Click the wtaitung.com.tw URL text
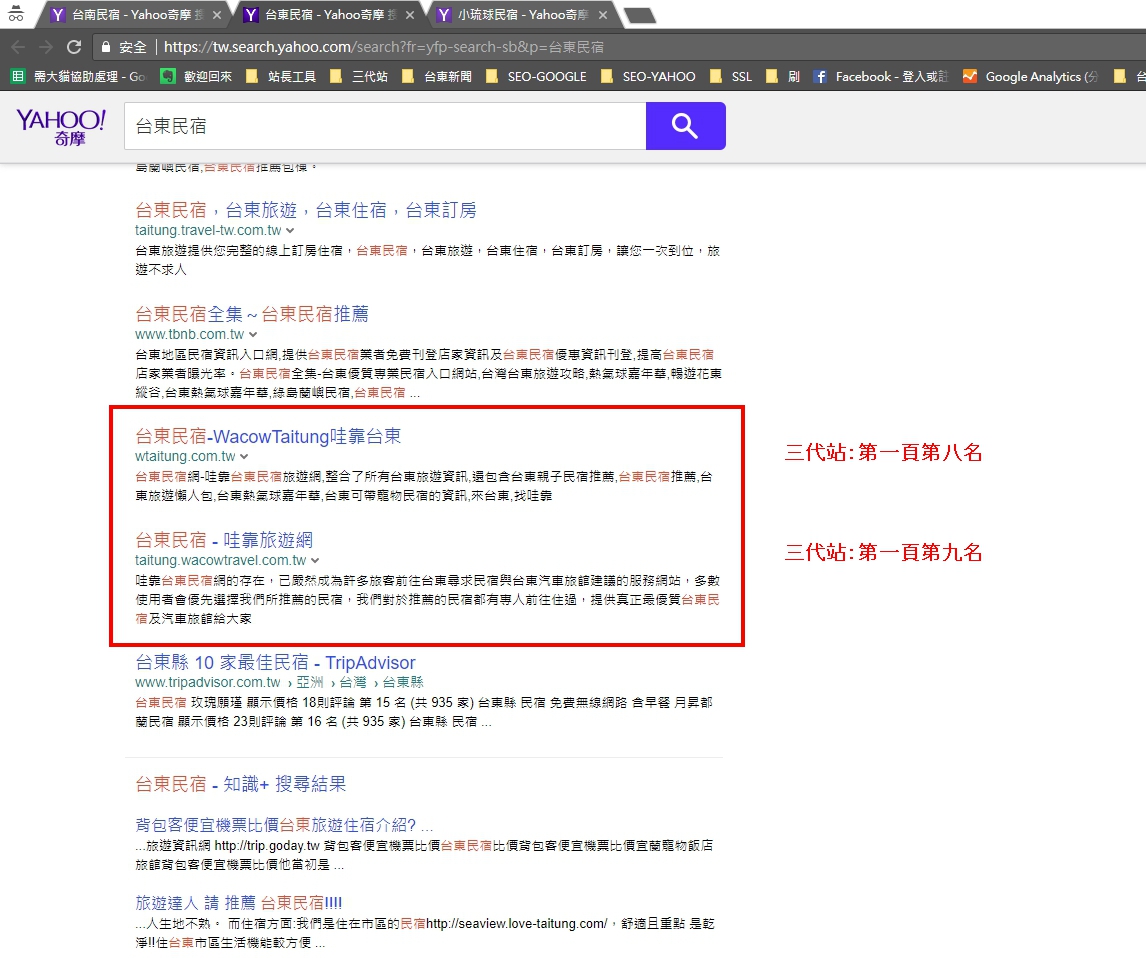Screen dimensions: 1146x958 coord(185,457)
